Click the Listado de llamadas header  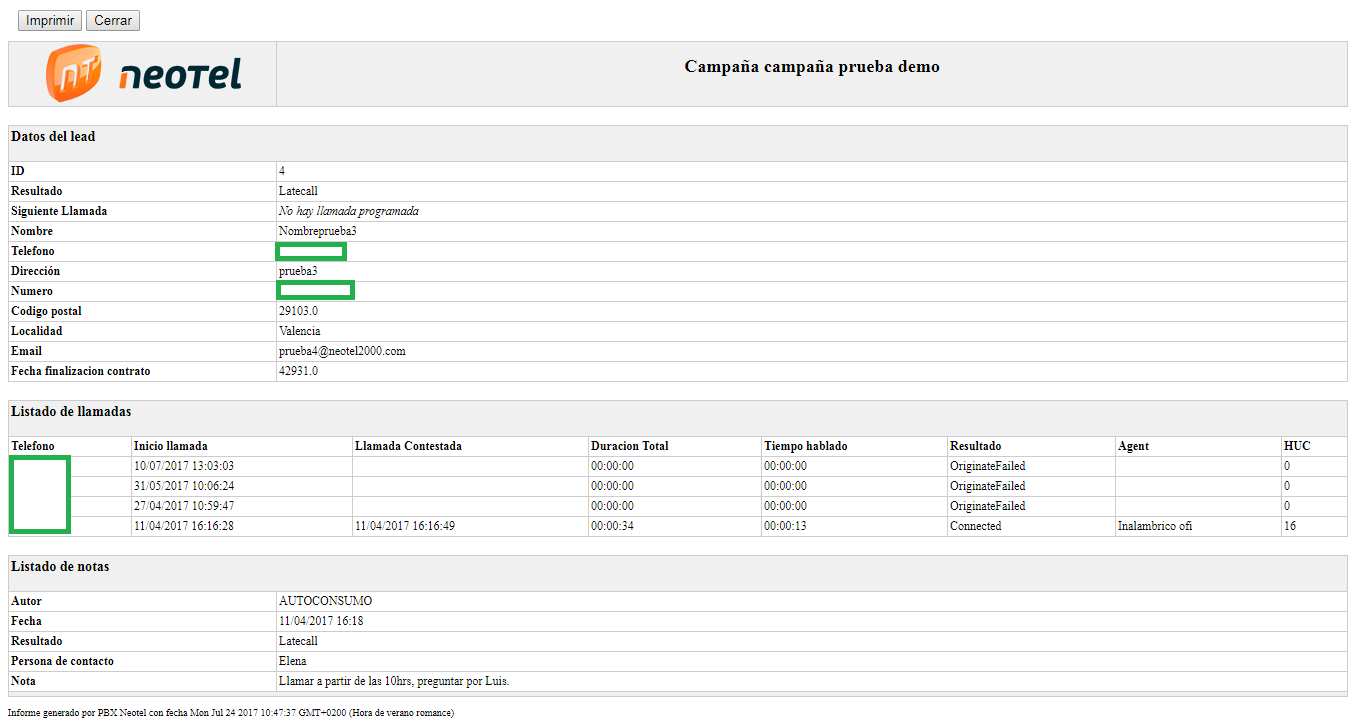(71, 412)
